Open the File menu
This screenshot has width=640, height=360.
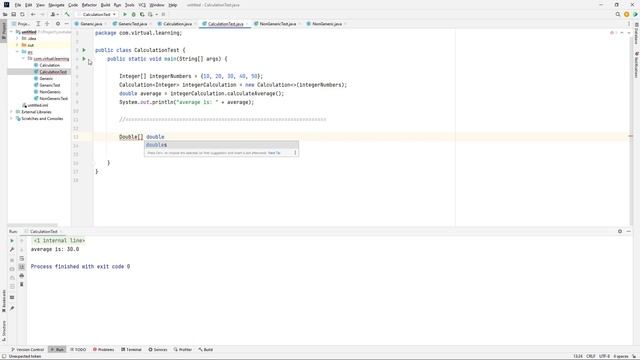point(18,5)
